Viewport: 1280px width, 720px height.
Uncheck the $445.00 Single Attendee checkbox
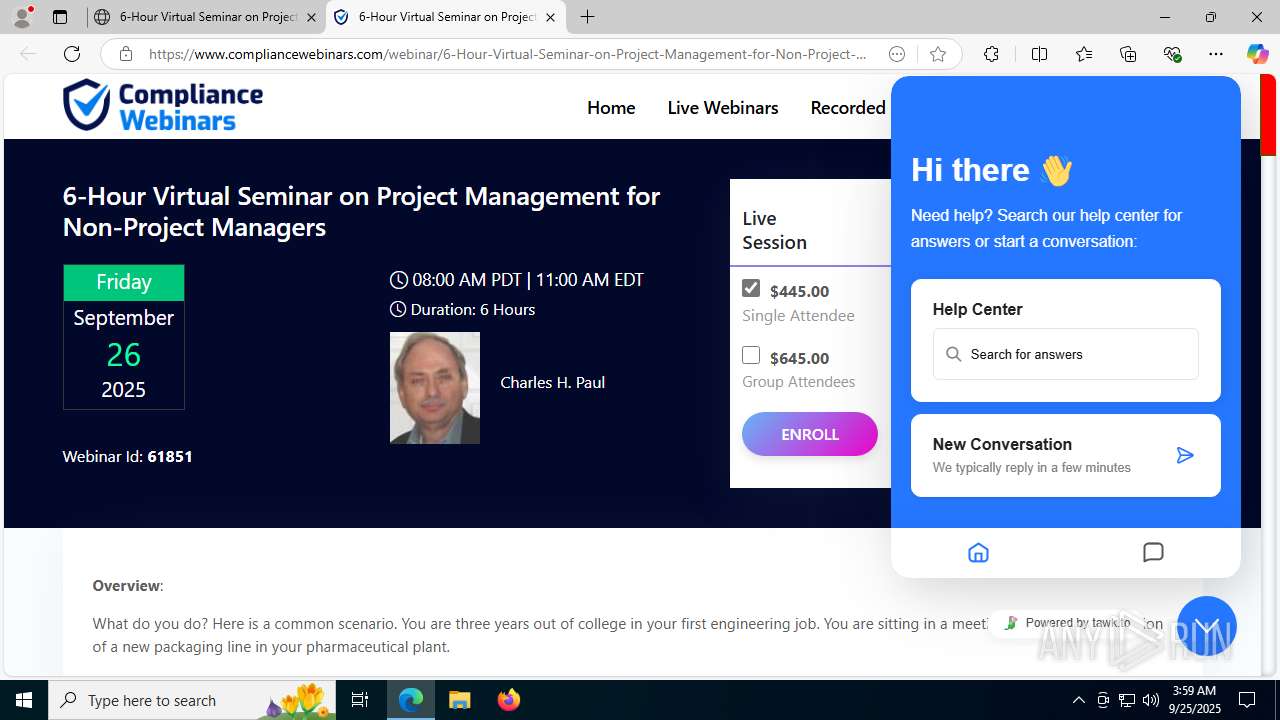[751, 288]
